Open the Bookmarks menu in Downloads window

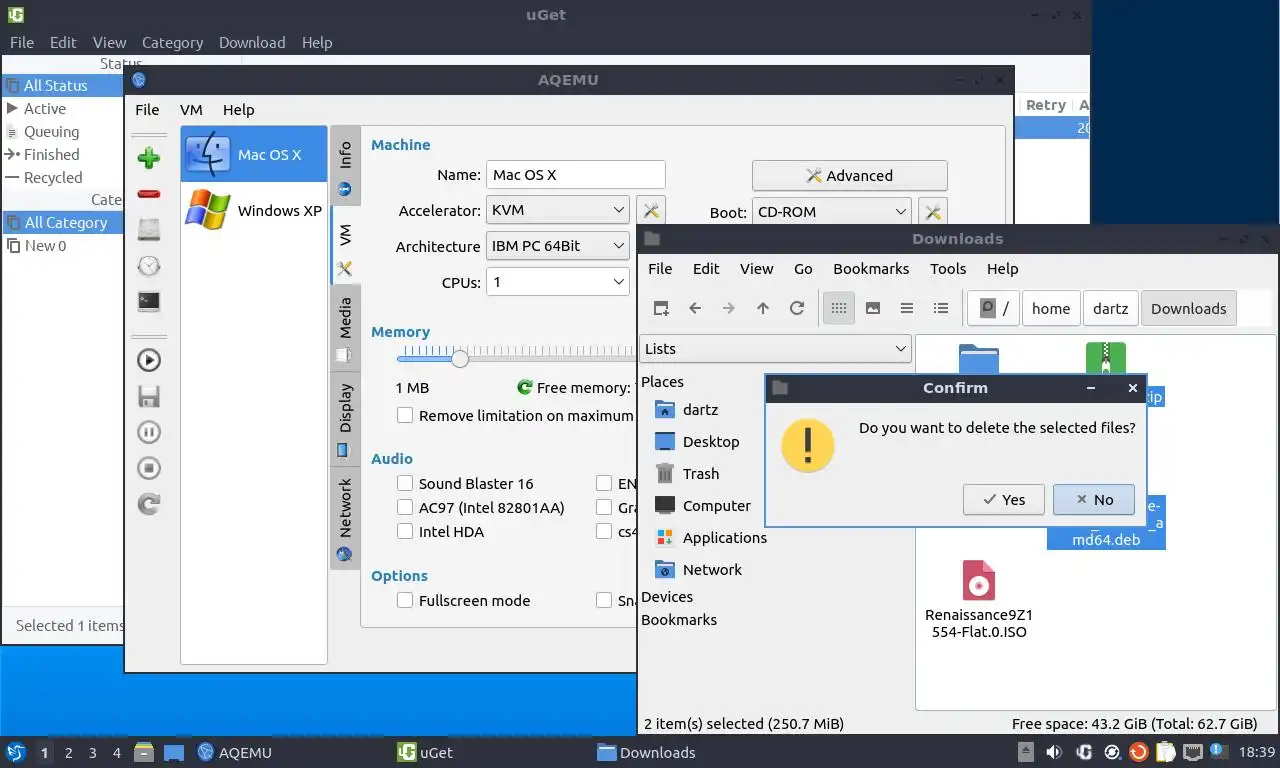(871, 268)
